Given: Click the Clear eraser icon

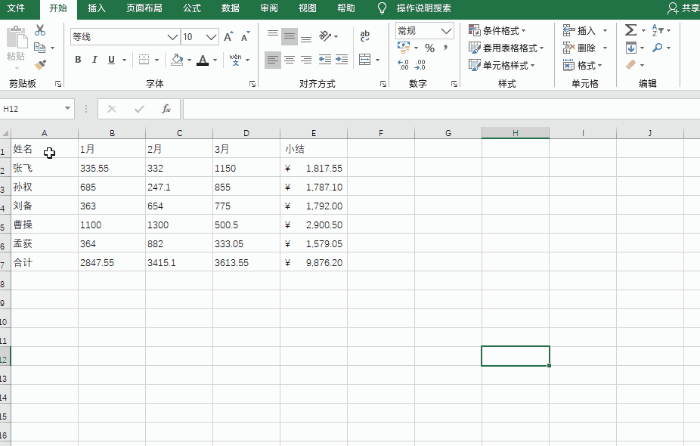Looking at the screenshot, I should 631,65.
